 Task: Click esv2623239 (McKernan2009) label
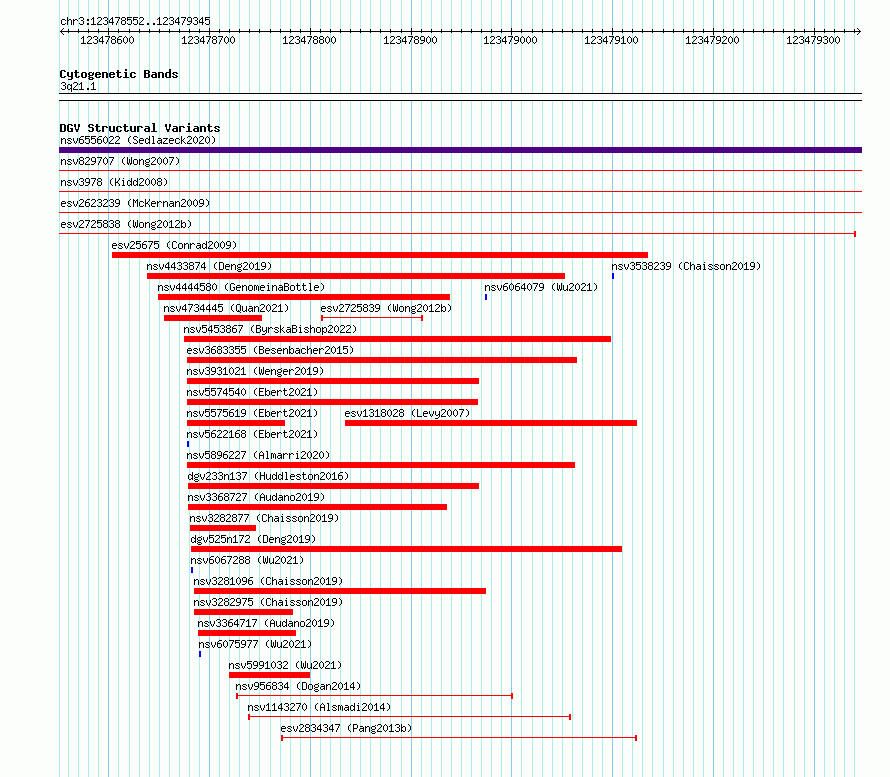[x=135, y=203]
